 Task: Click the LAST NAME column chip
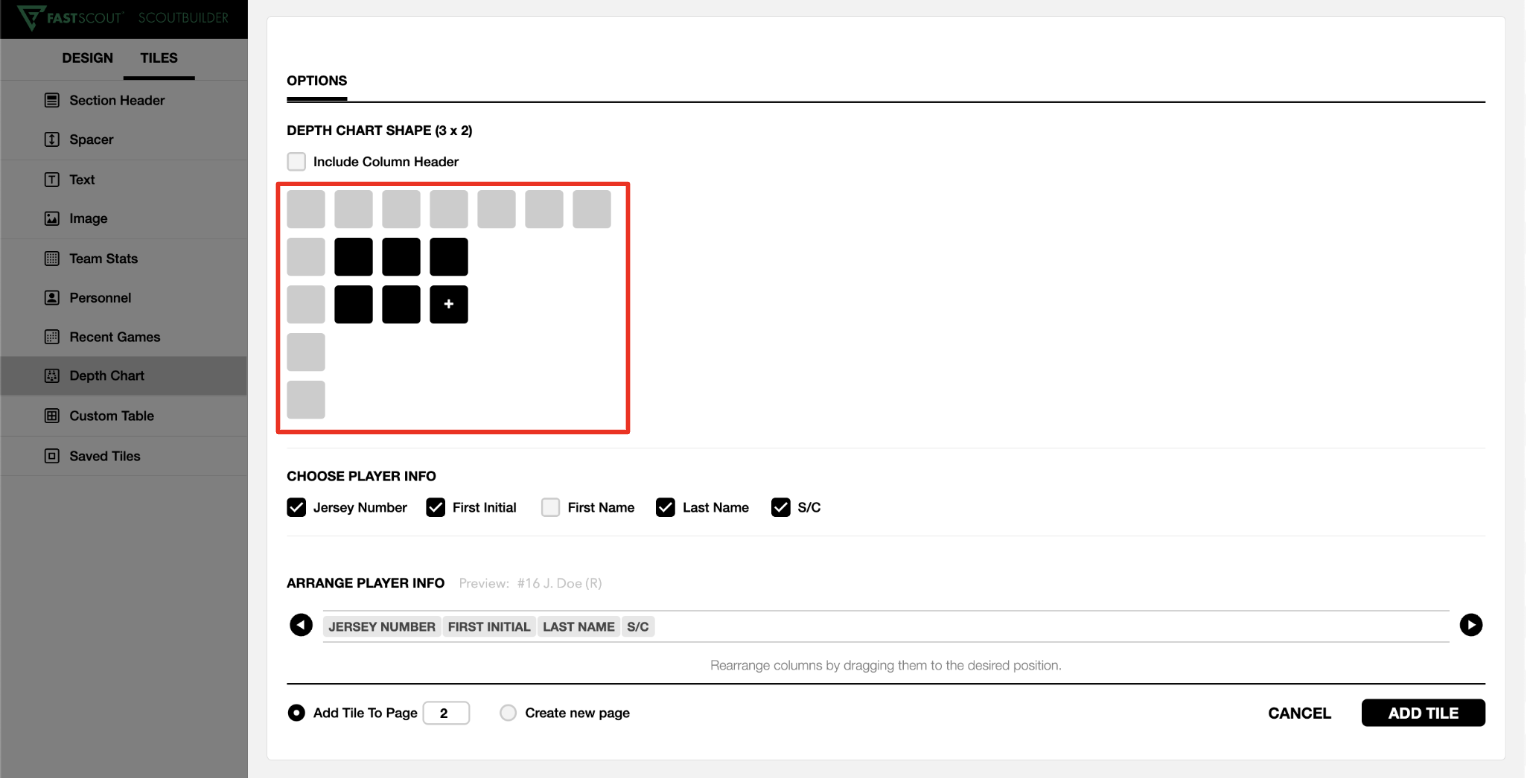[x=579, y=627]
